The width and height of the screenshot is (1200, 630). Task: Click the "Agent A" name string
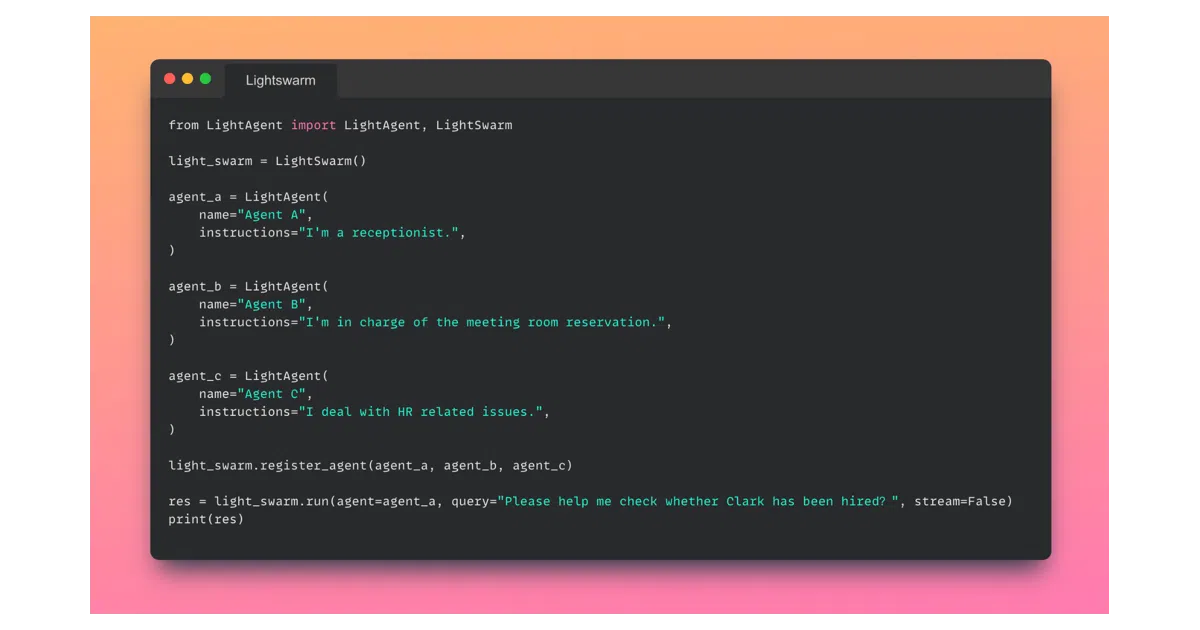point(275,215)
